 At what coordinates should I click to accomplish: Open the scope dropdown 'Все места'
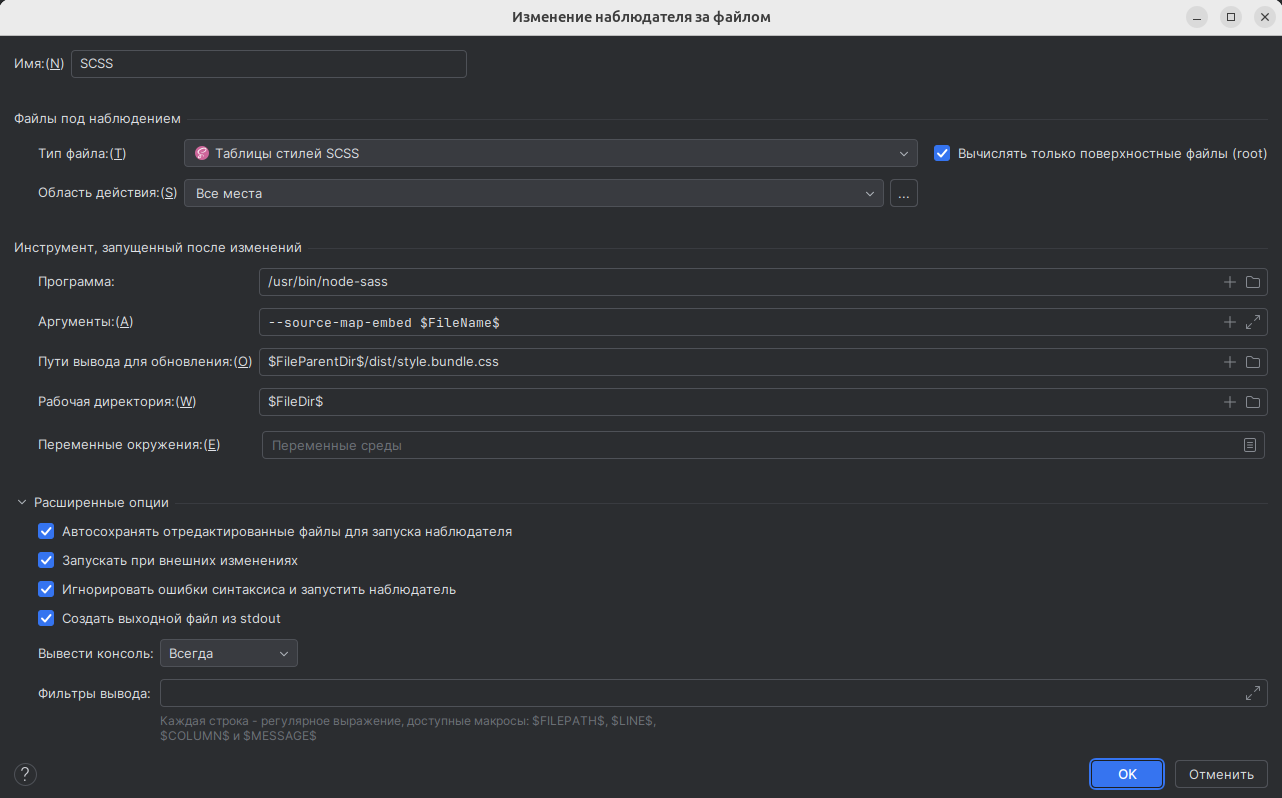tap(533, 194)
